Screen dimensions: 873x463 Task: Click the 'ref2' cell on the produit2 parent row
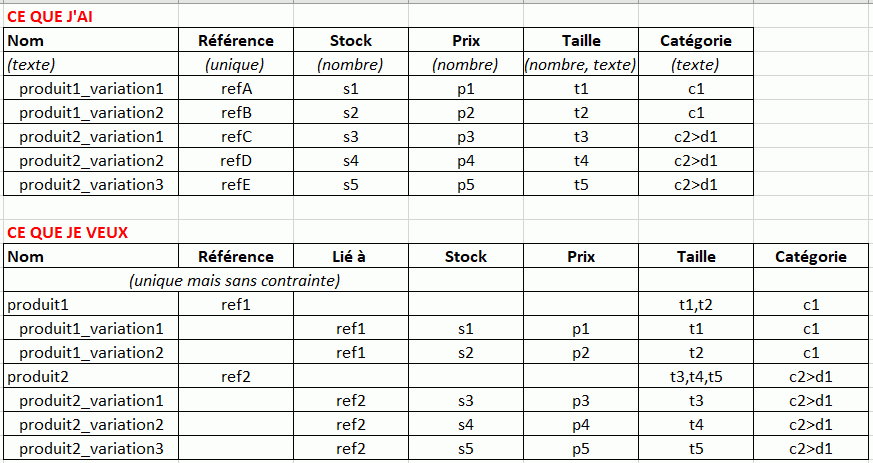pos(236,377)
